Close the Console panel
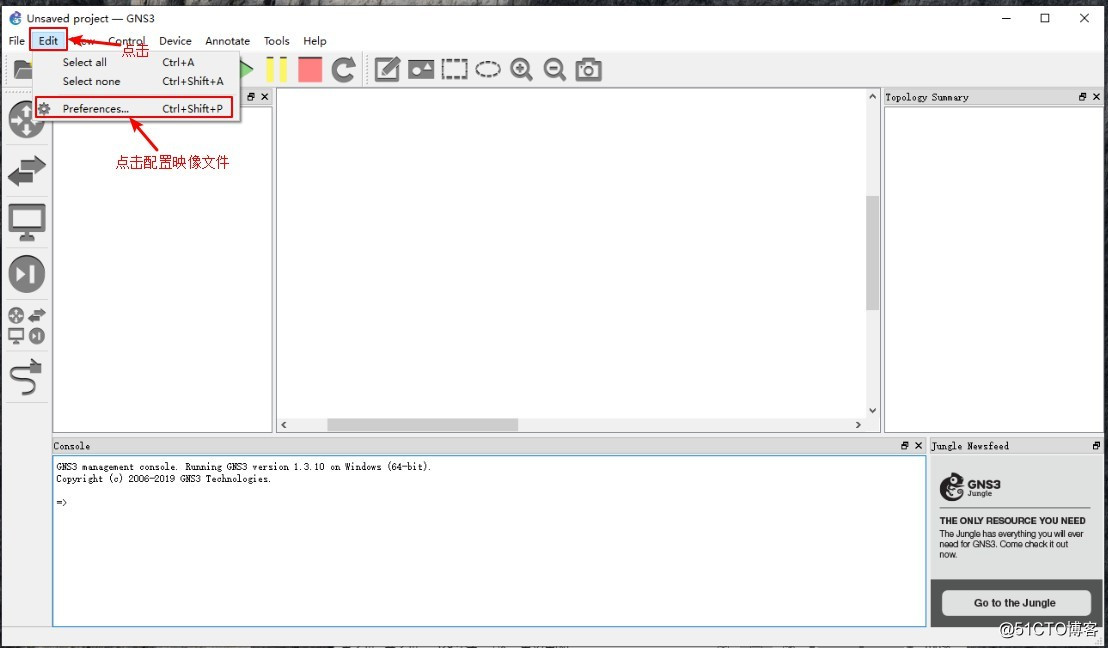 (919, 446)
